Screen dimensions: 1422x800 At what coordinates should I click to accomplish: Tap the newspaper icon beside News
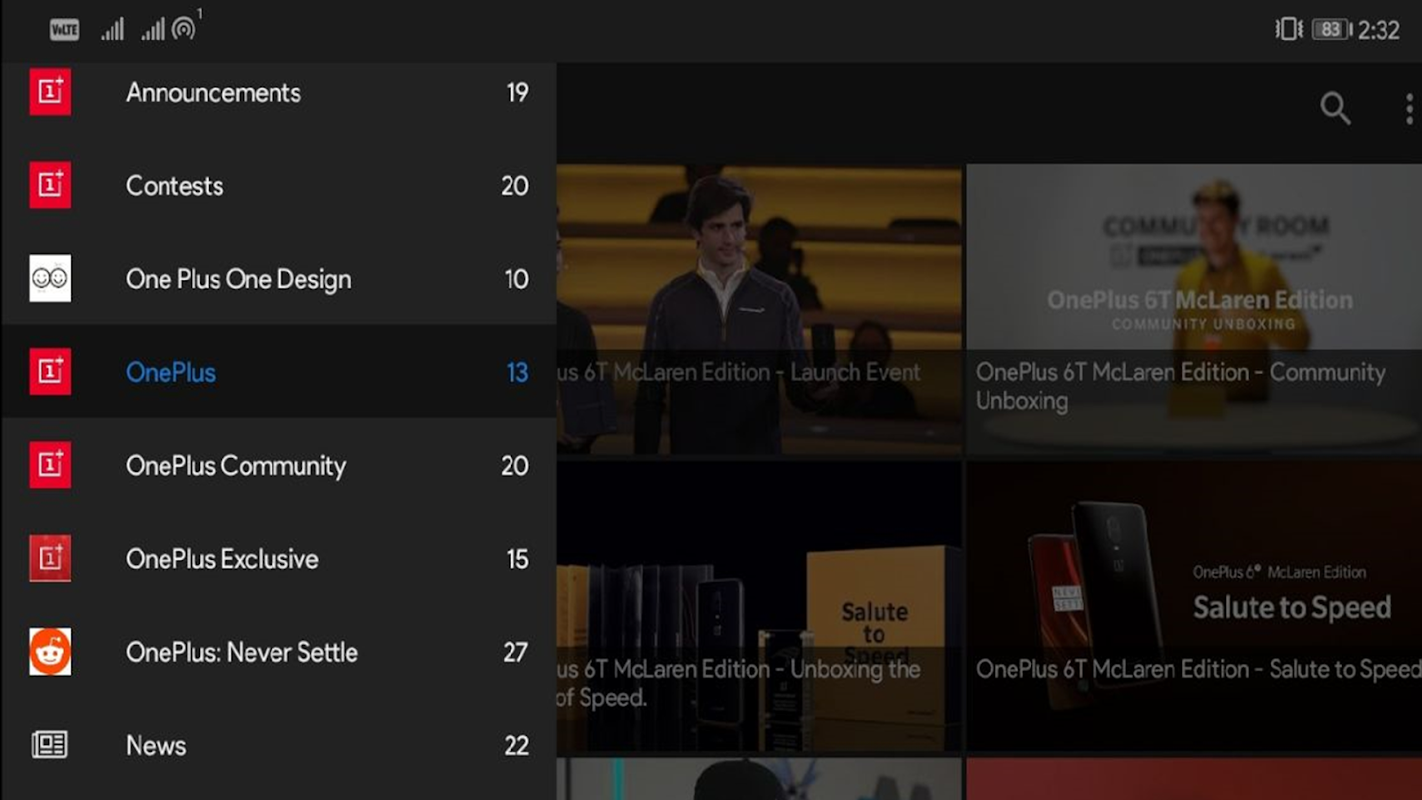(x=49, y=745)
